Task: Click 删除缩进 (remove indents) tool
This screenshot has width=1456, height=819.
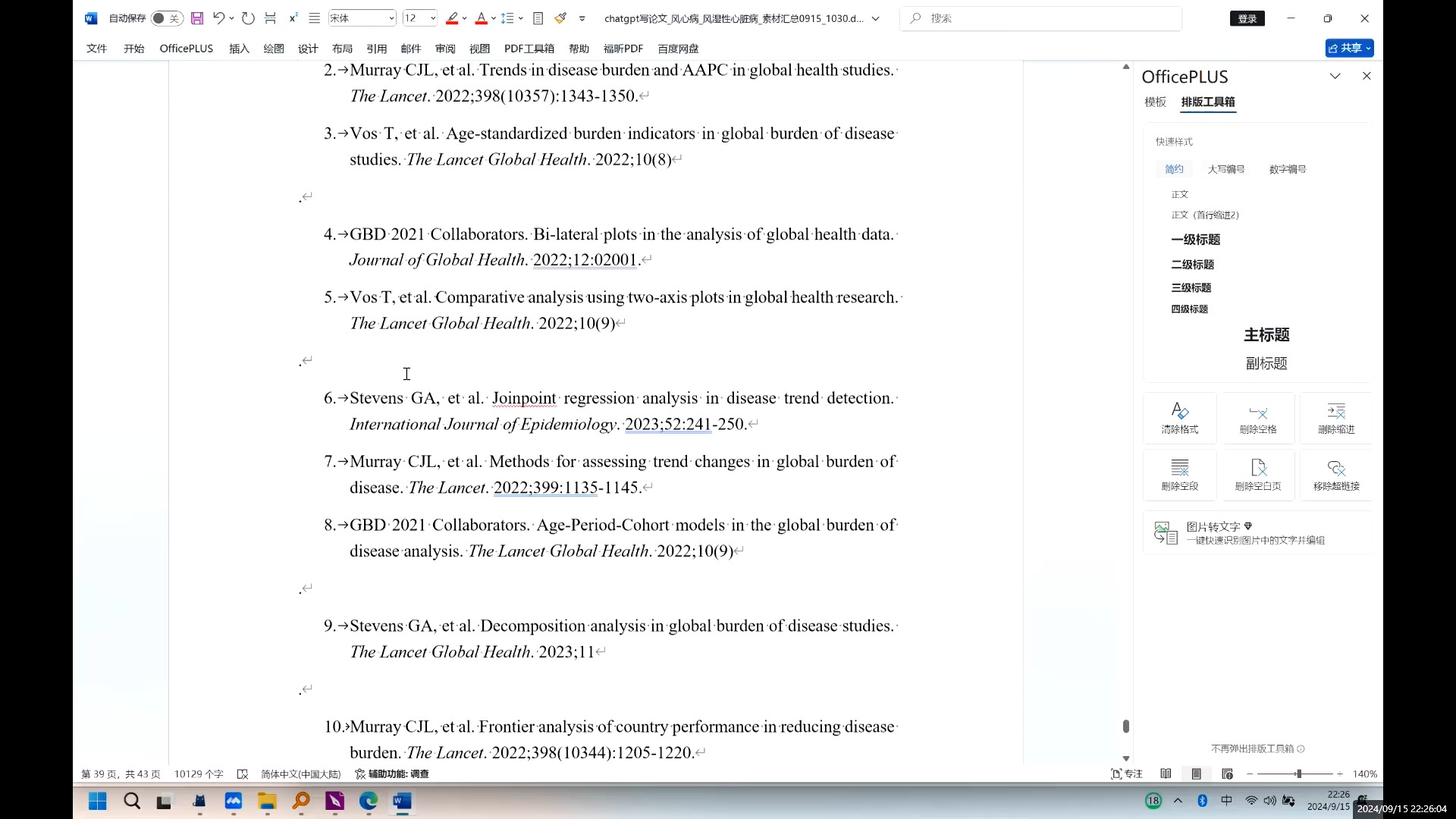Action: [1336, 418]
